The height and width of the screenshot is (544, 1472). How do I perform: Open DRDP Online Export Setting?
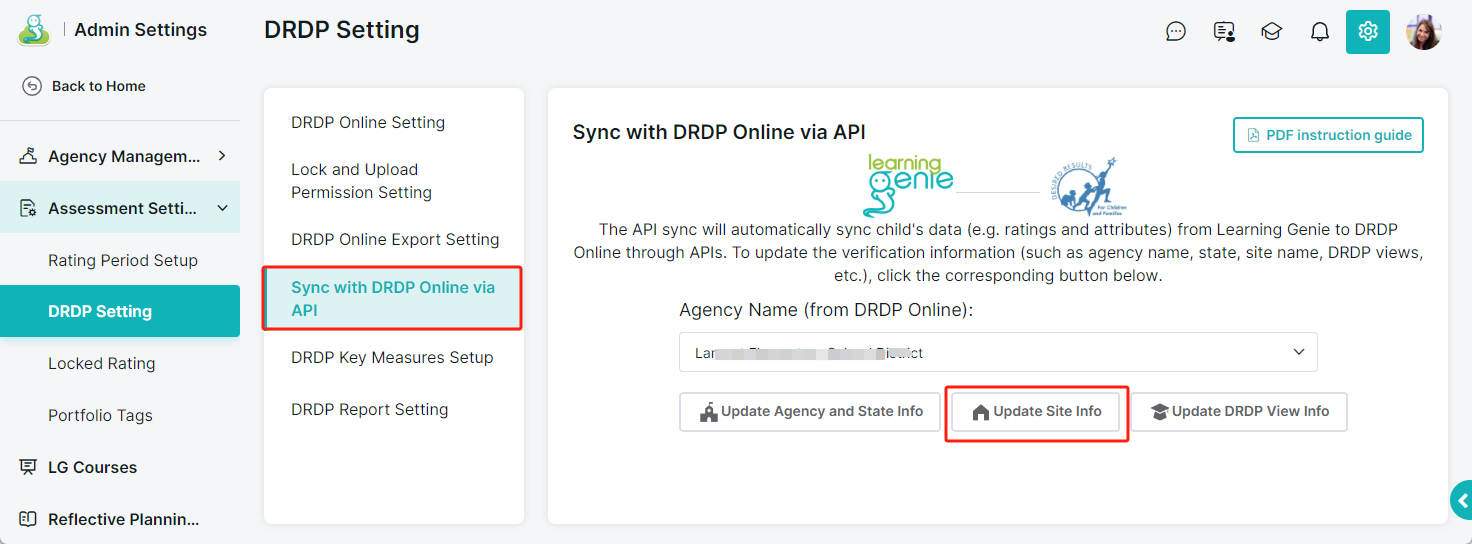[x=395, y=239]
